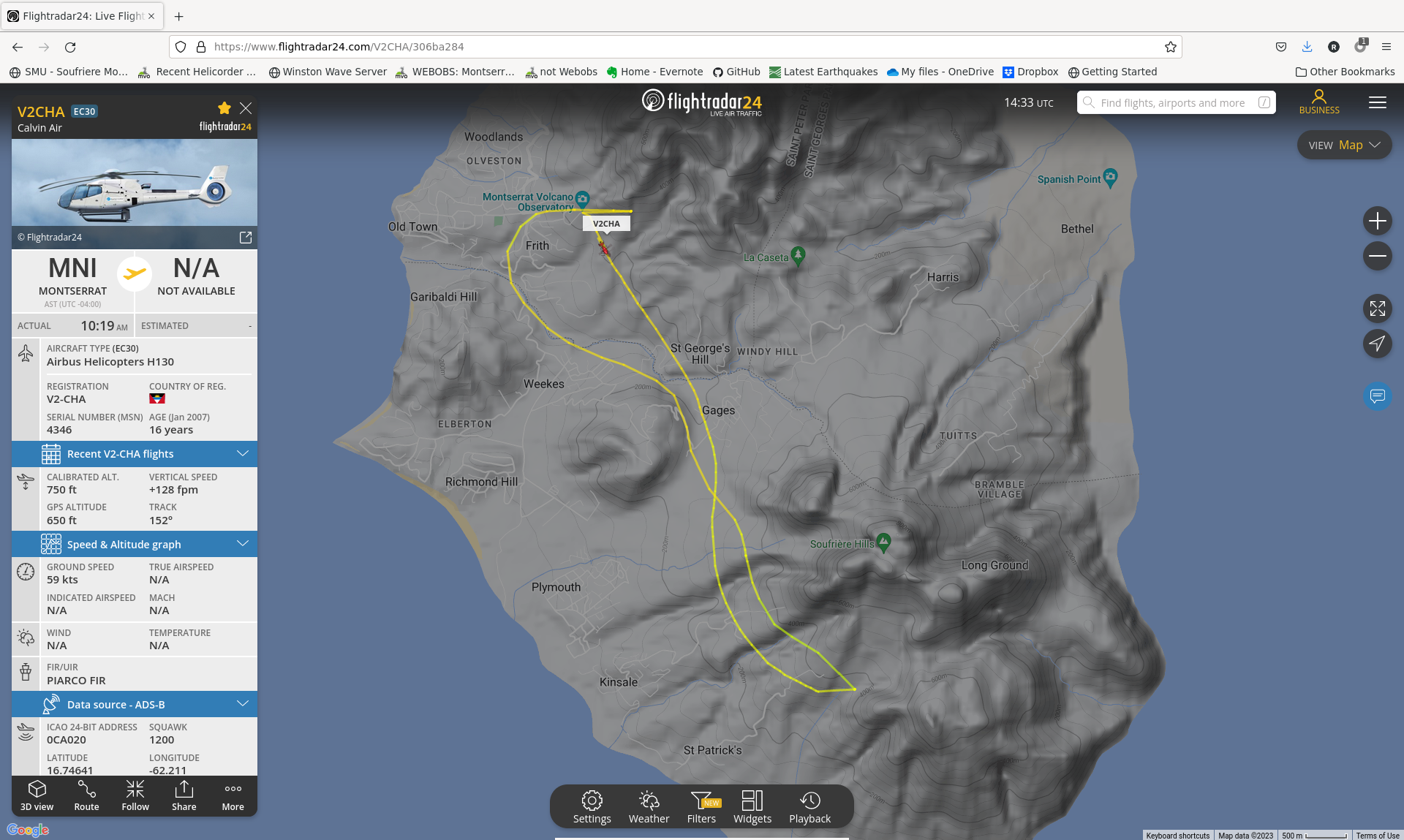Open My files - OneDrive bookmark
Image resolution: width=1404 pixels, height=840 pixels.
coord(940,72)
